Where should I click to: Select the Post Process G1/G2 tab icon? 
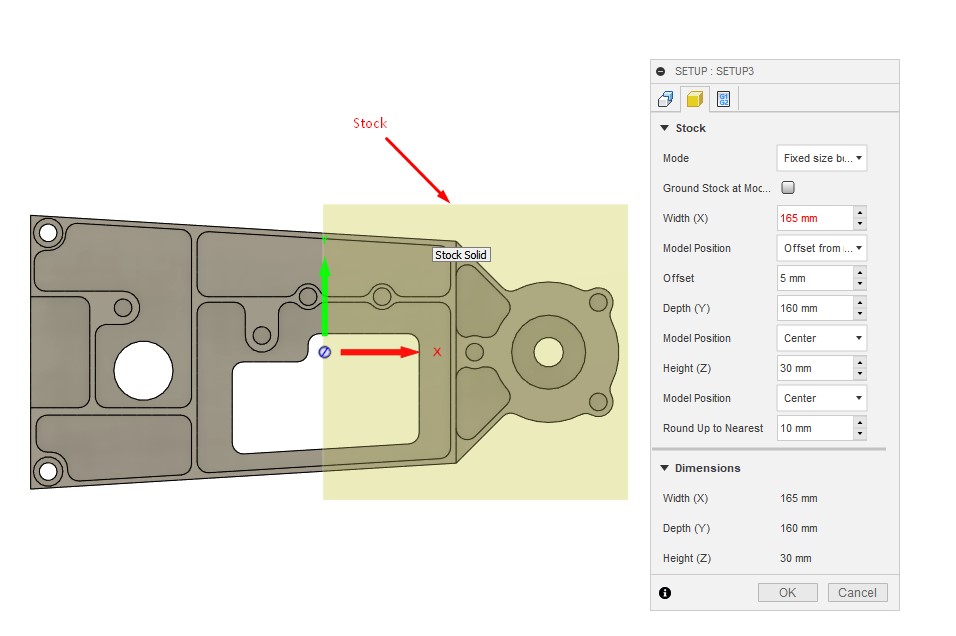click(722, 97)
